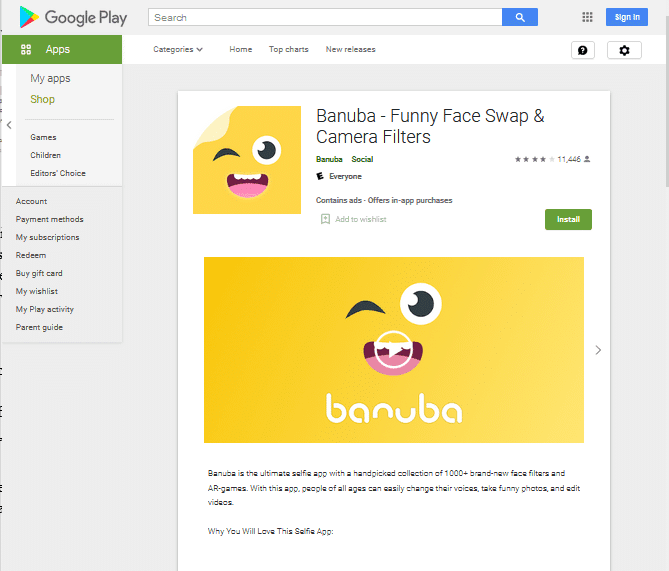
Task: Click the 11,446 ratings count
Action: click(x=569, y=159)
